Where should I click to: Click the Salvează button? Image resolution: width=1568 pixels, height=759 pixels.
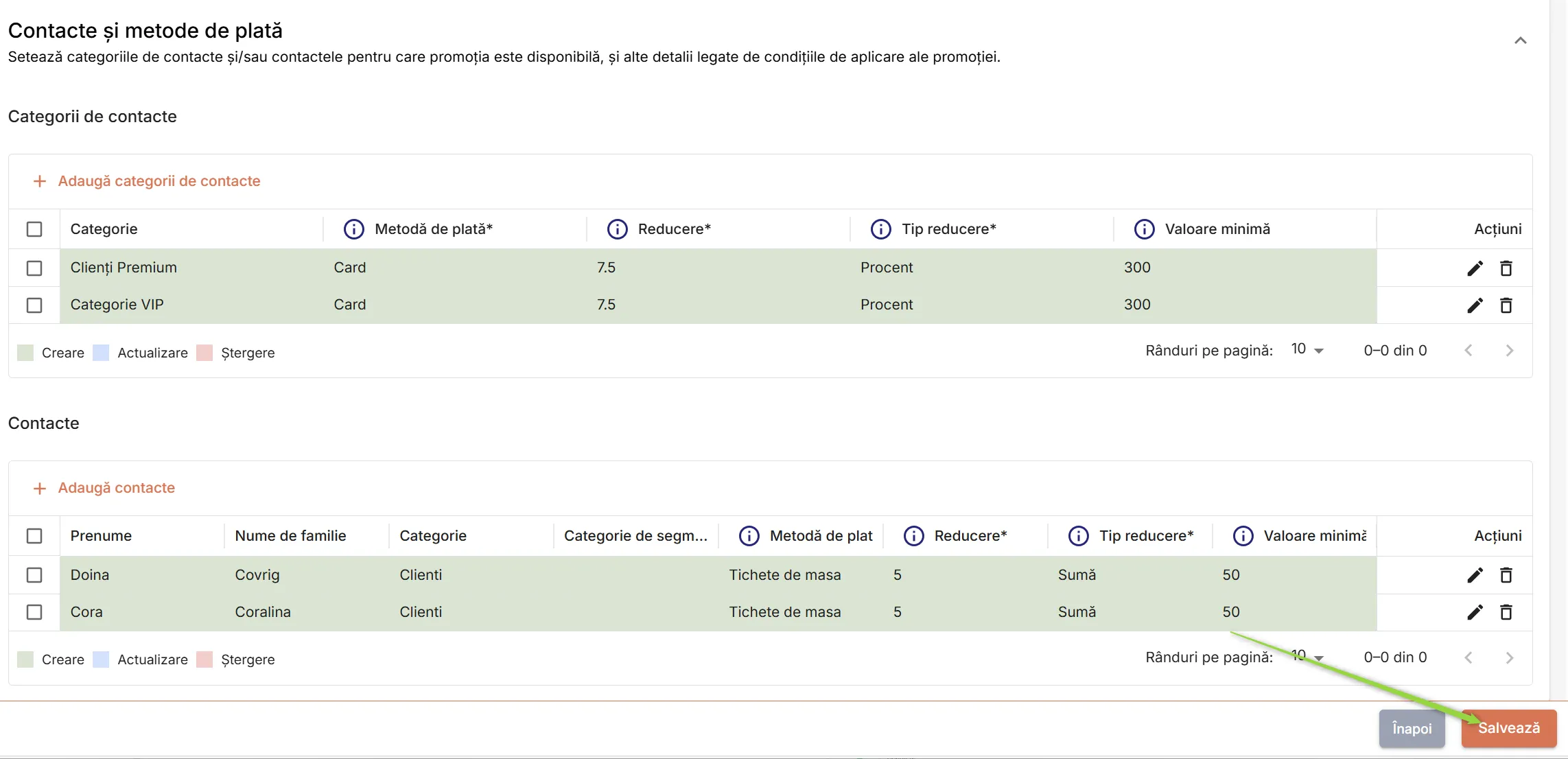(1509, 728)
